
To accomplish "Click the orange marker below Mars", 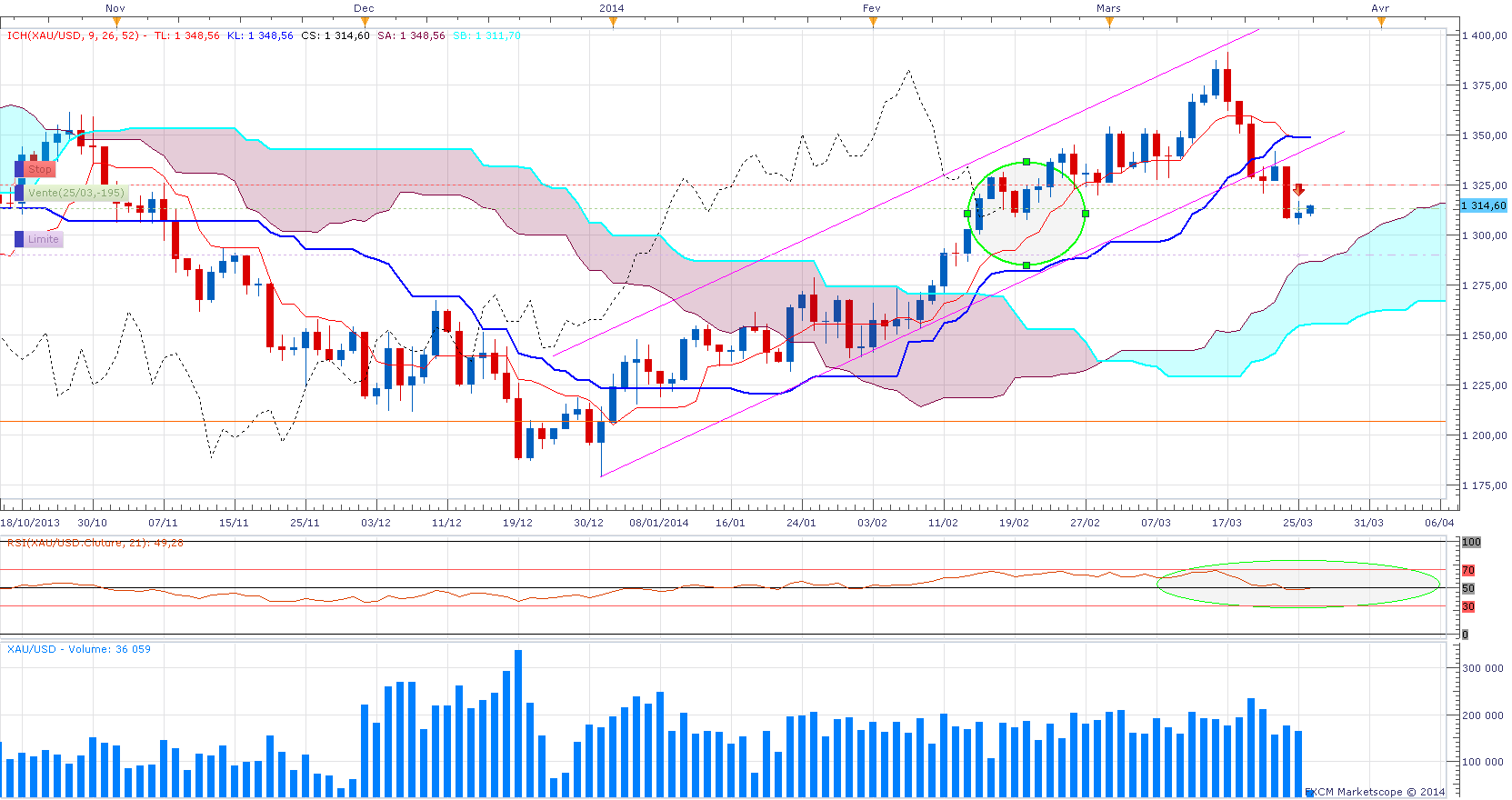I will coord(1109,22).
